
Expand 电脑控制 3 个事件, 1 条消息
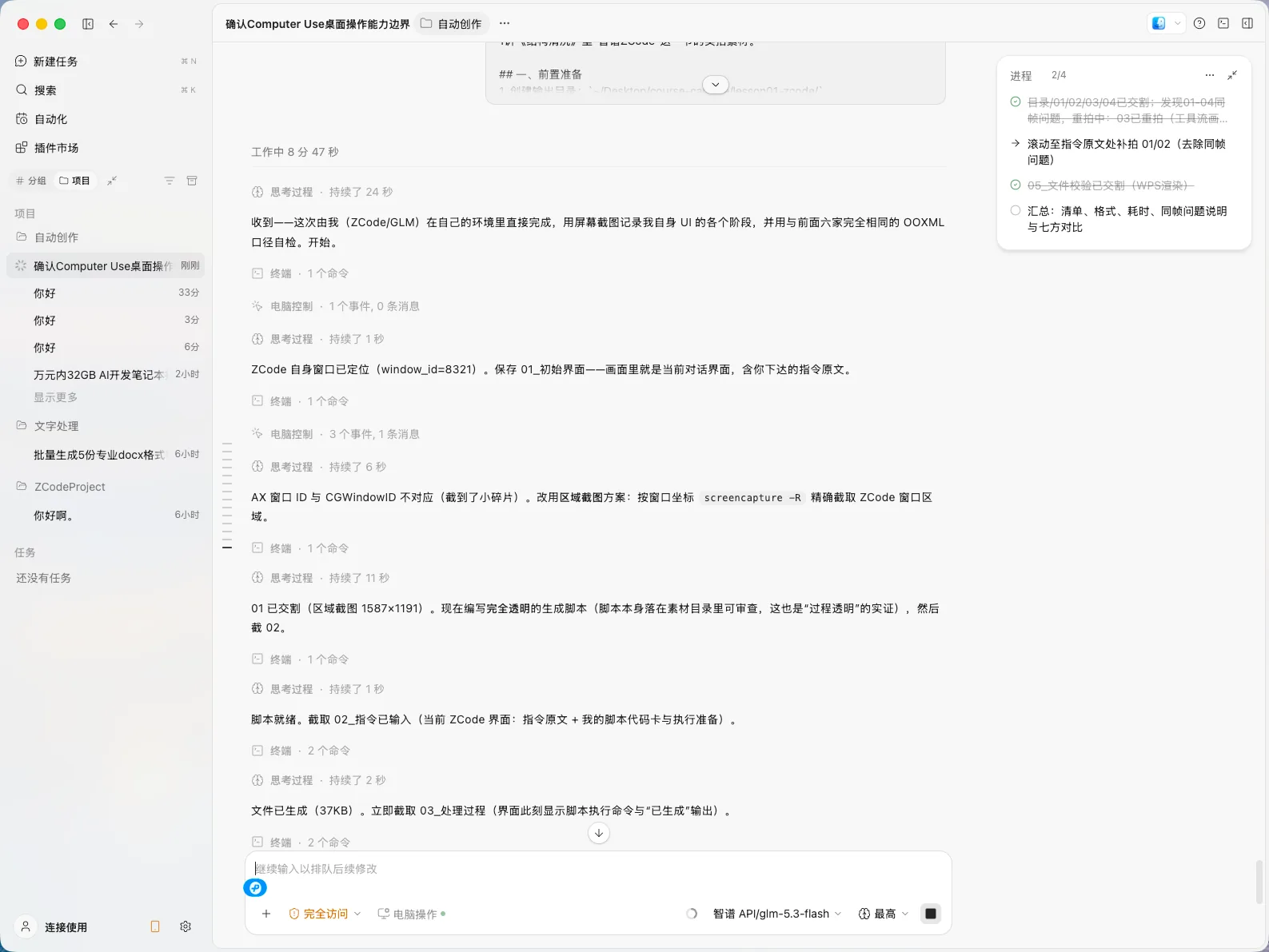click(x=335, y=434)
